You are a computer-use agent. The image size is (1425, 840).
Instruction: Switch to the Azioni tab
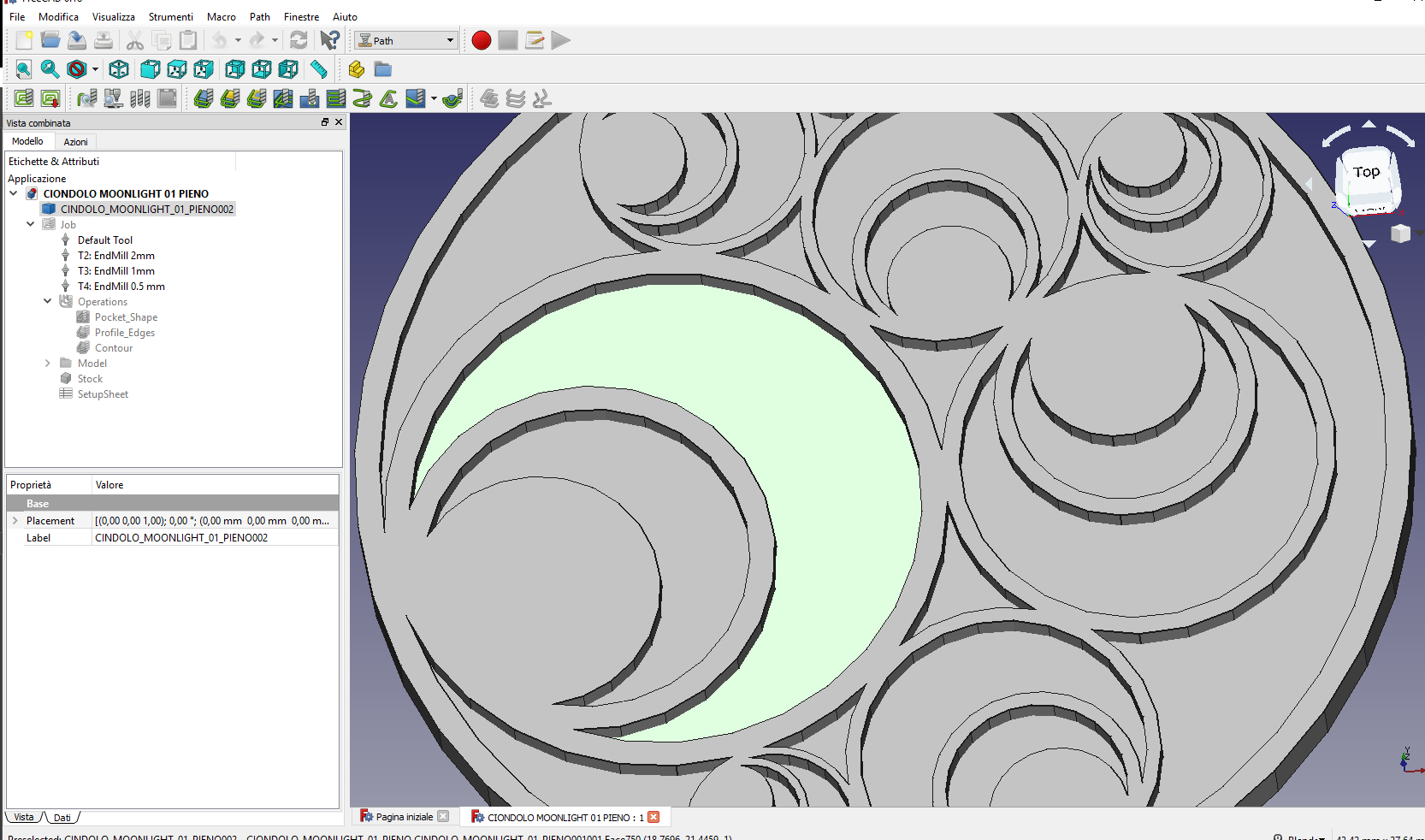coord(75,142)
